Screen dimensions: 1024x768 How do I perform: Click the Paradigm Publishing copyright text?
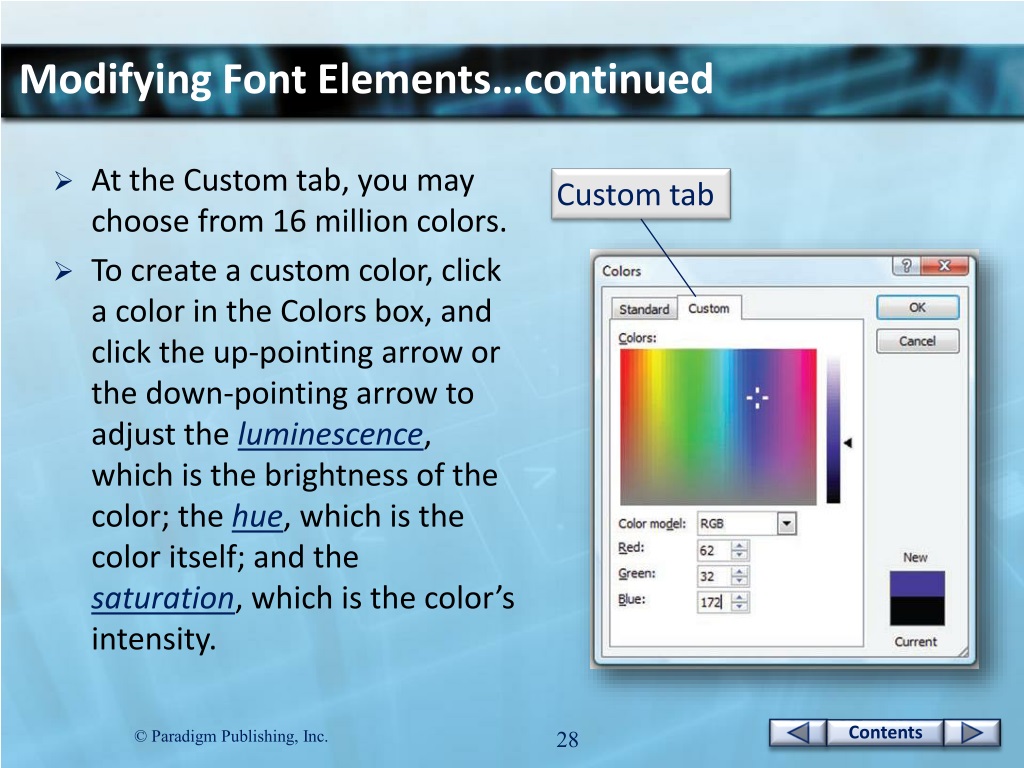point(231,737)
